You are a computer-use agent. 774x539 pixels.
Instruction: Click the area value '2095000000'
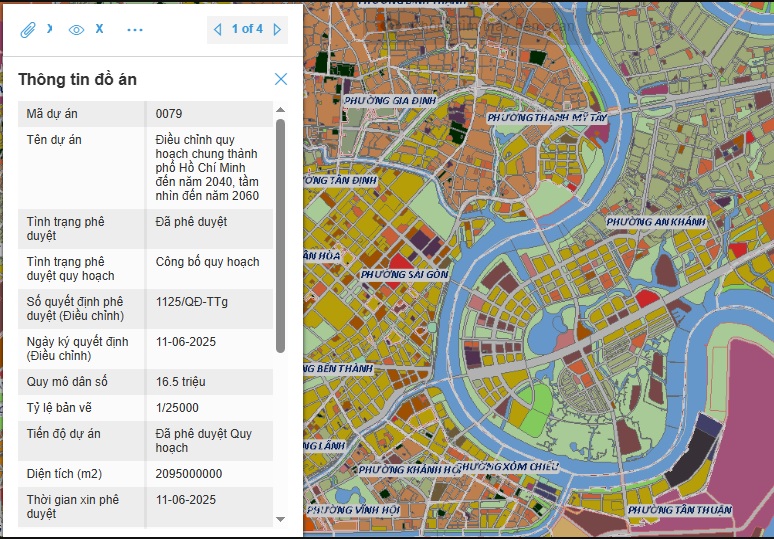coord(189,474)
